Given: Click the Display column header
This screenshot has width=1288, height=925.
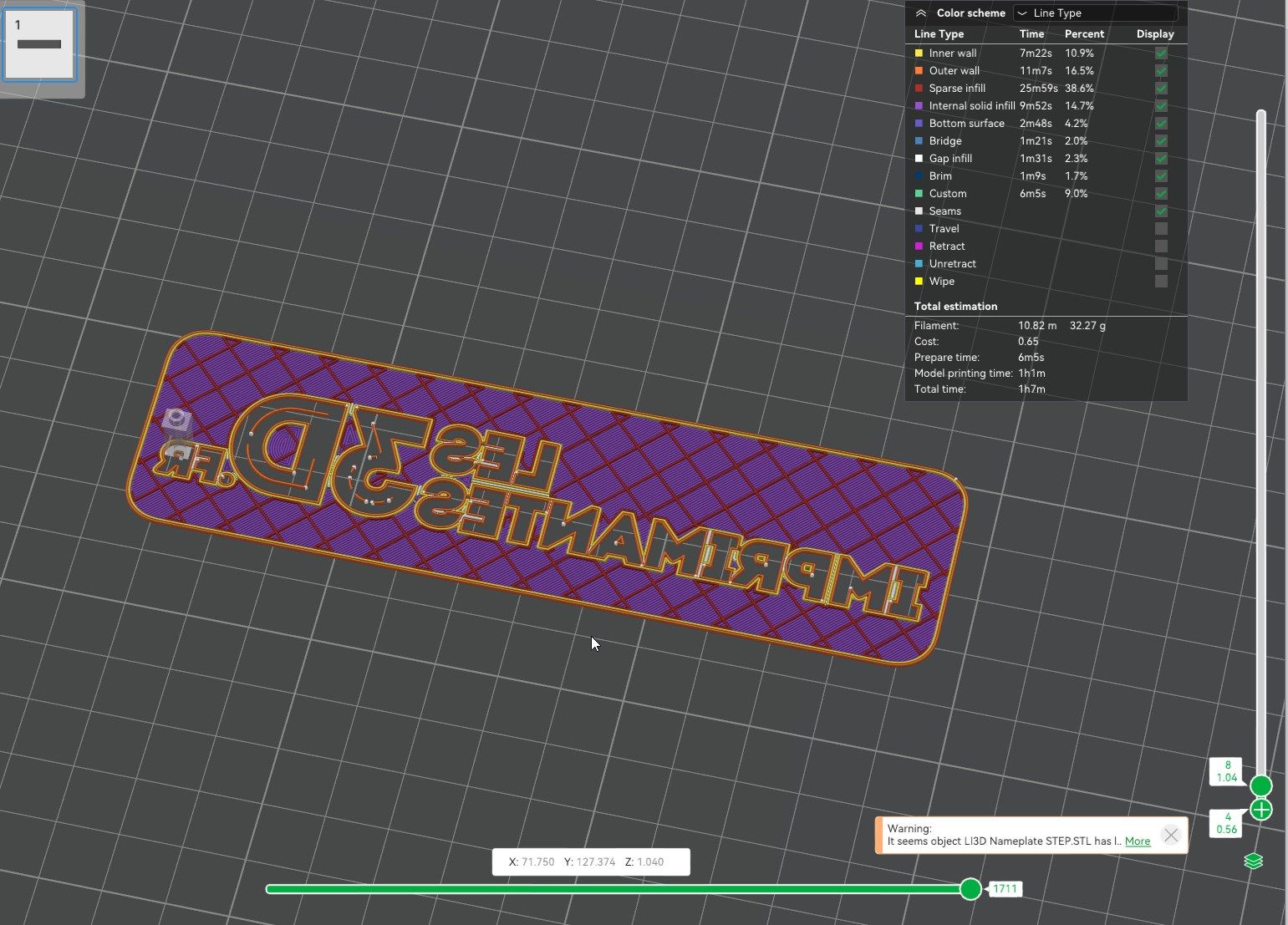Looking at the screenshot, I should pyautogui.click(x=1155, y=34).
